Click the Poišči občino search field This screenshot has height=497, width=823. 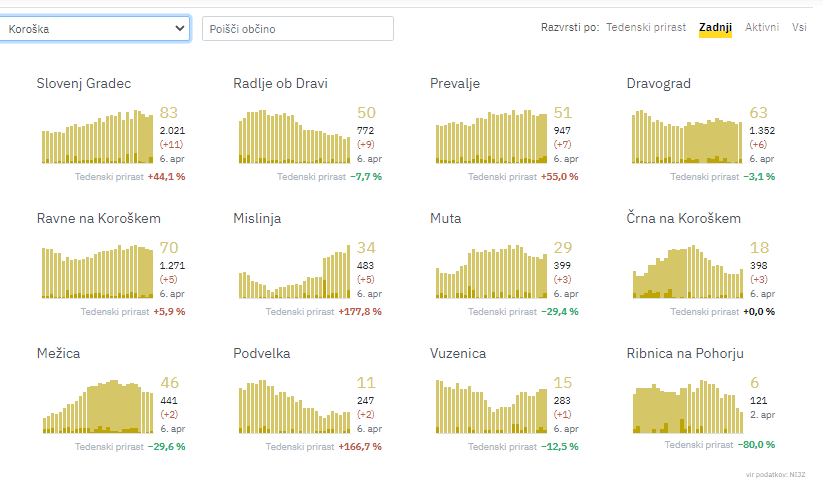[297, 29]
